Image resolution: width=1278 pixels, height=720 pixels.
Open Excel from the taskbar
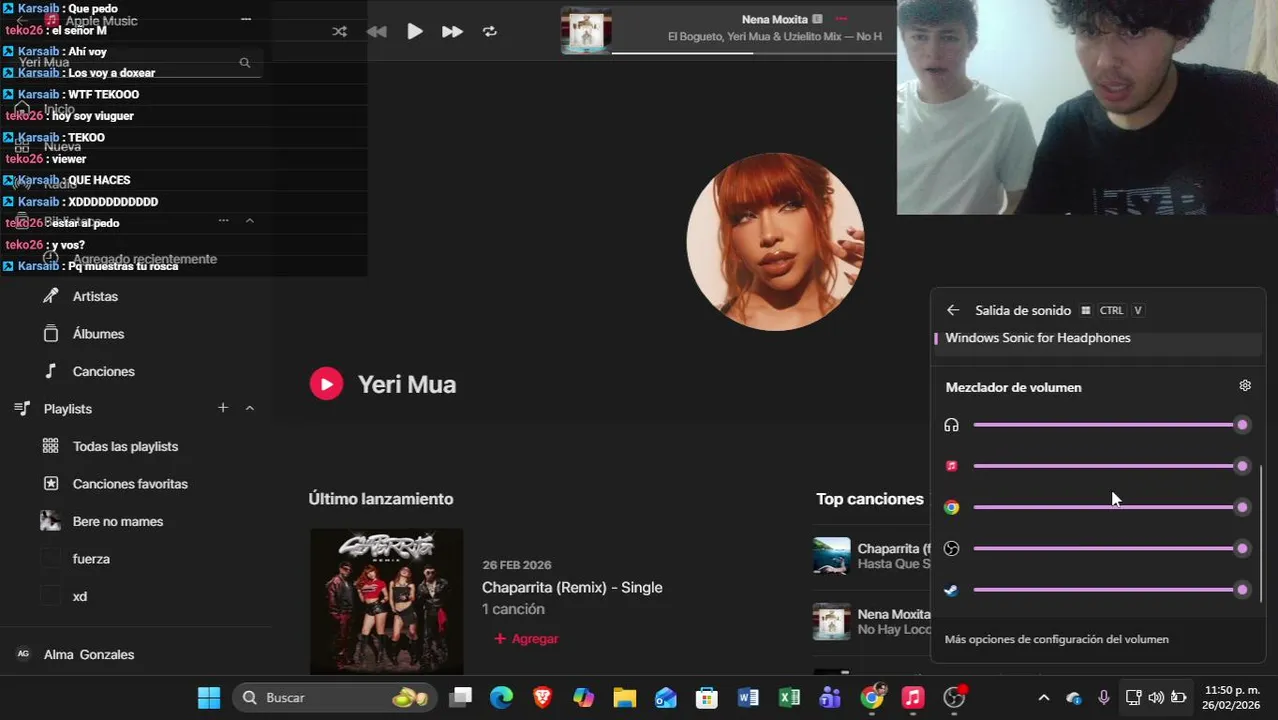click(789, 697)
